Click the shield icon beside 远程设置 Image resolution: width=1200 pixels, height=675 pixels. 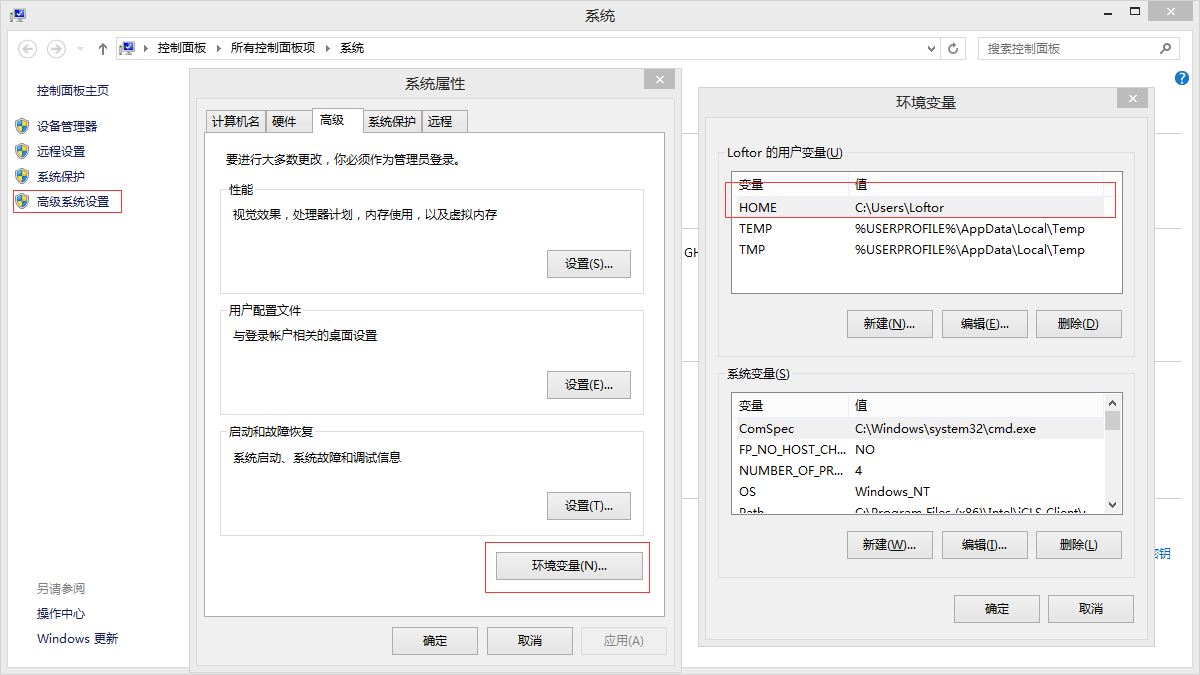tap(22, 151)
